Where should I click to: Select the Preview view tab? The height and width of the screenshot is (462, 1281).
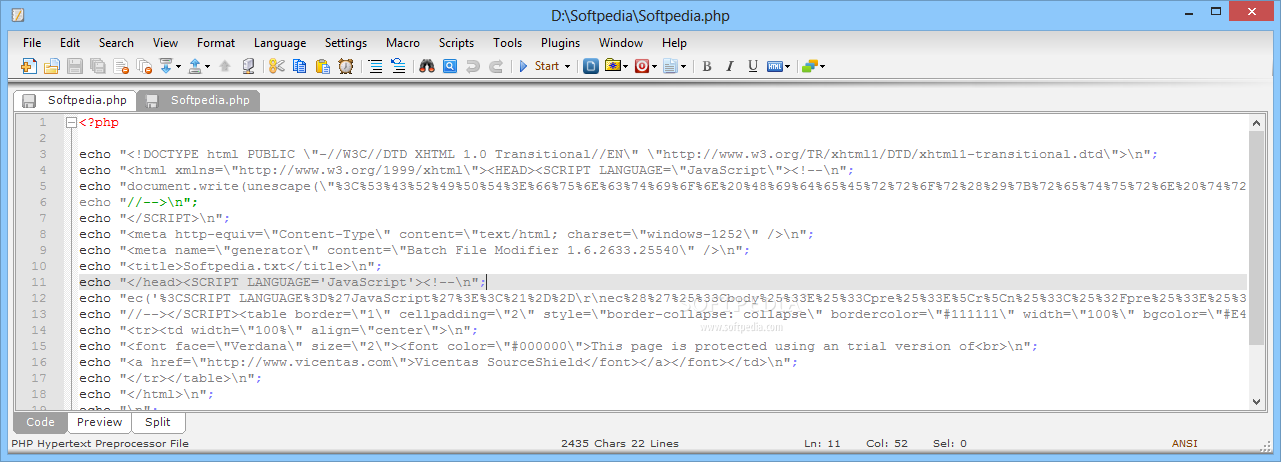pyautogui.click(x=99, y=422)
